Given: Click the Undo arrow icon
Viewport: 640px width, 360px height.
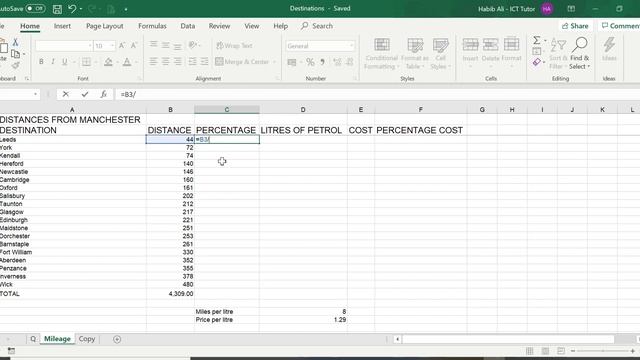Looking at the screenshot, I should pyautogui.click(x=72, y=9).
